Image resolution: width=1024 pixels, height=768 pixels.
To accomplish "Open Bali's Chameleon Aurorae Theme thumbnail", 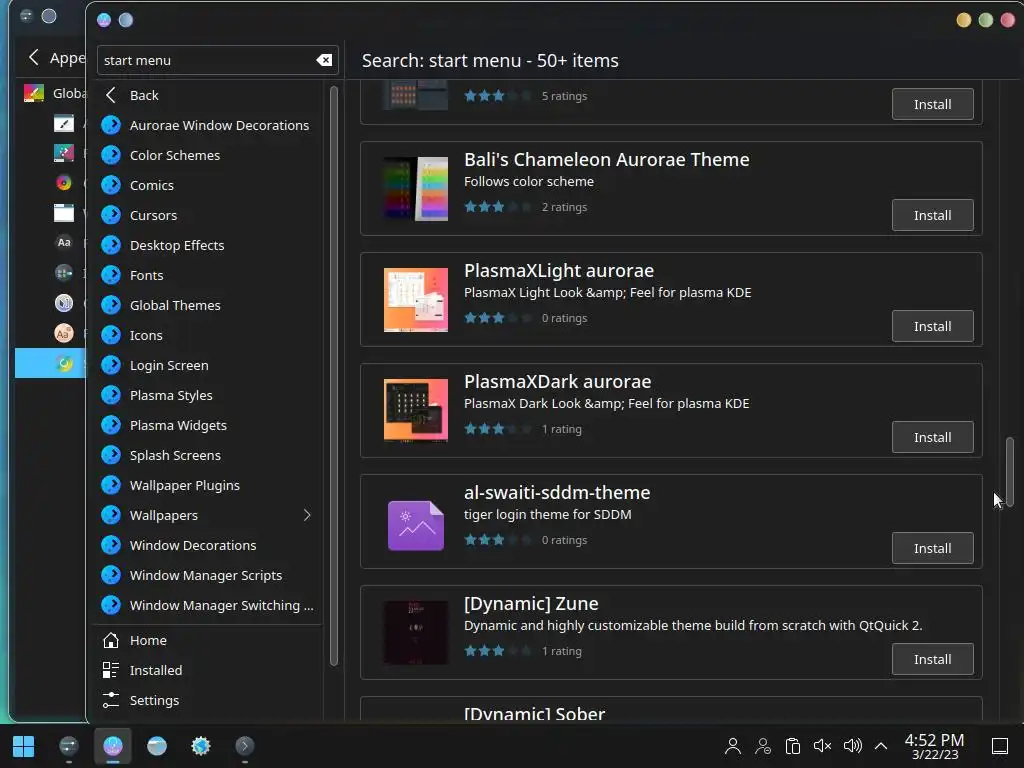I will [x=416, y=189].
